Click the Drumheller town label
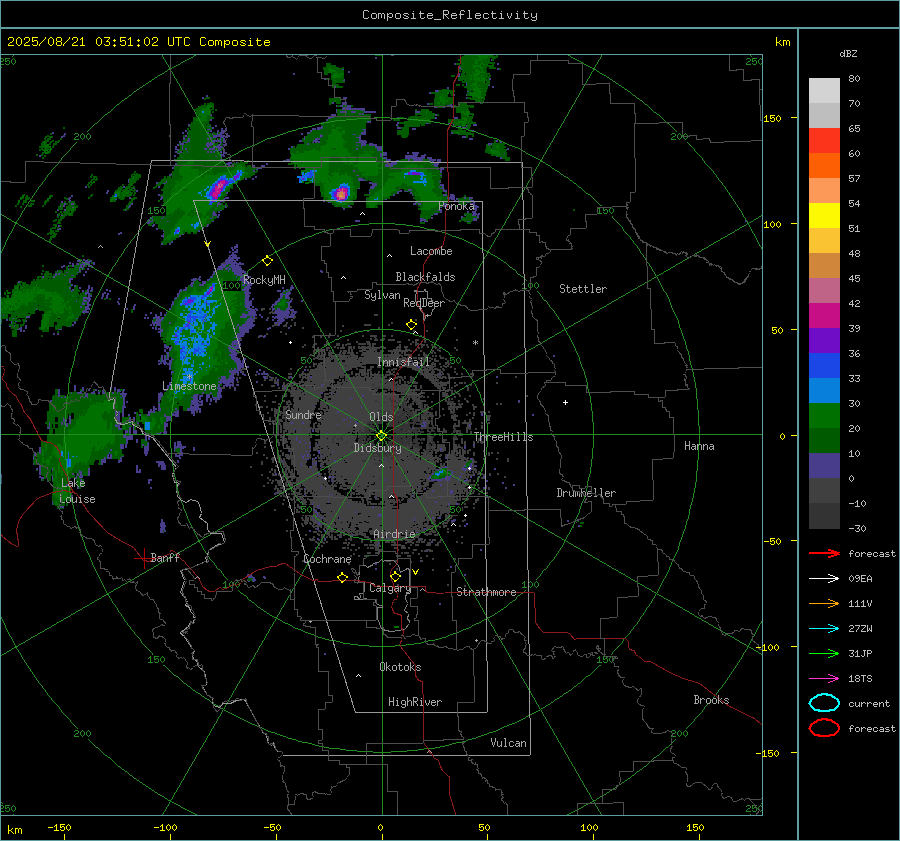 click(586, 493)
